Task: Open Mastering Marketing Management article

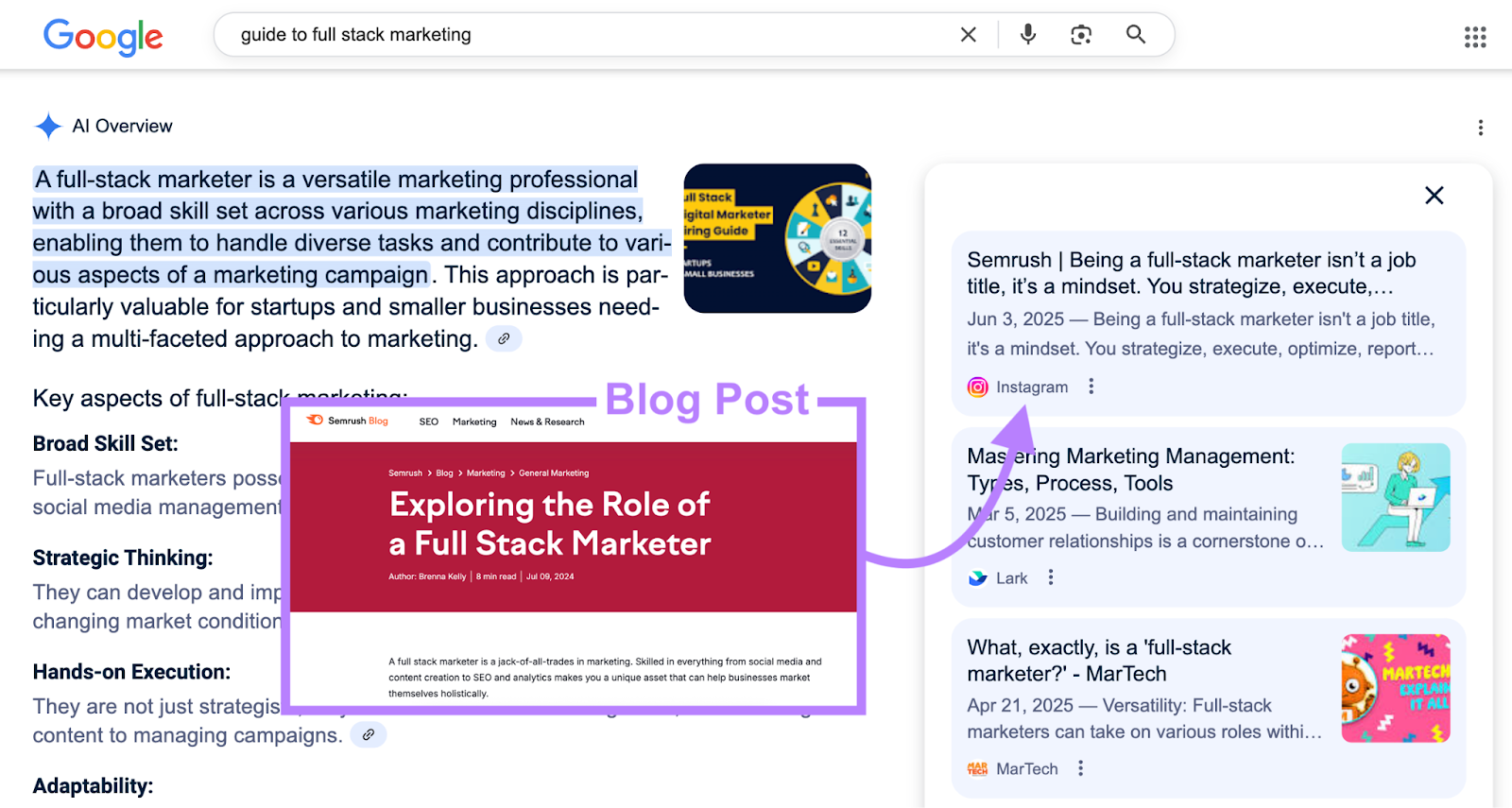Action: (1130, 470)
